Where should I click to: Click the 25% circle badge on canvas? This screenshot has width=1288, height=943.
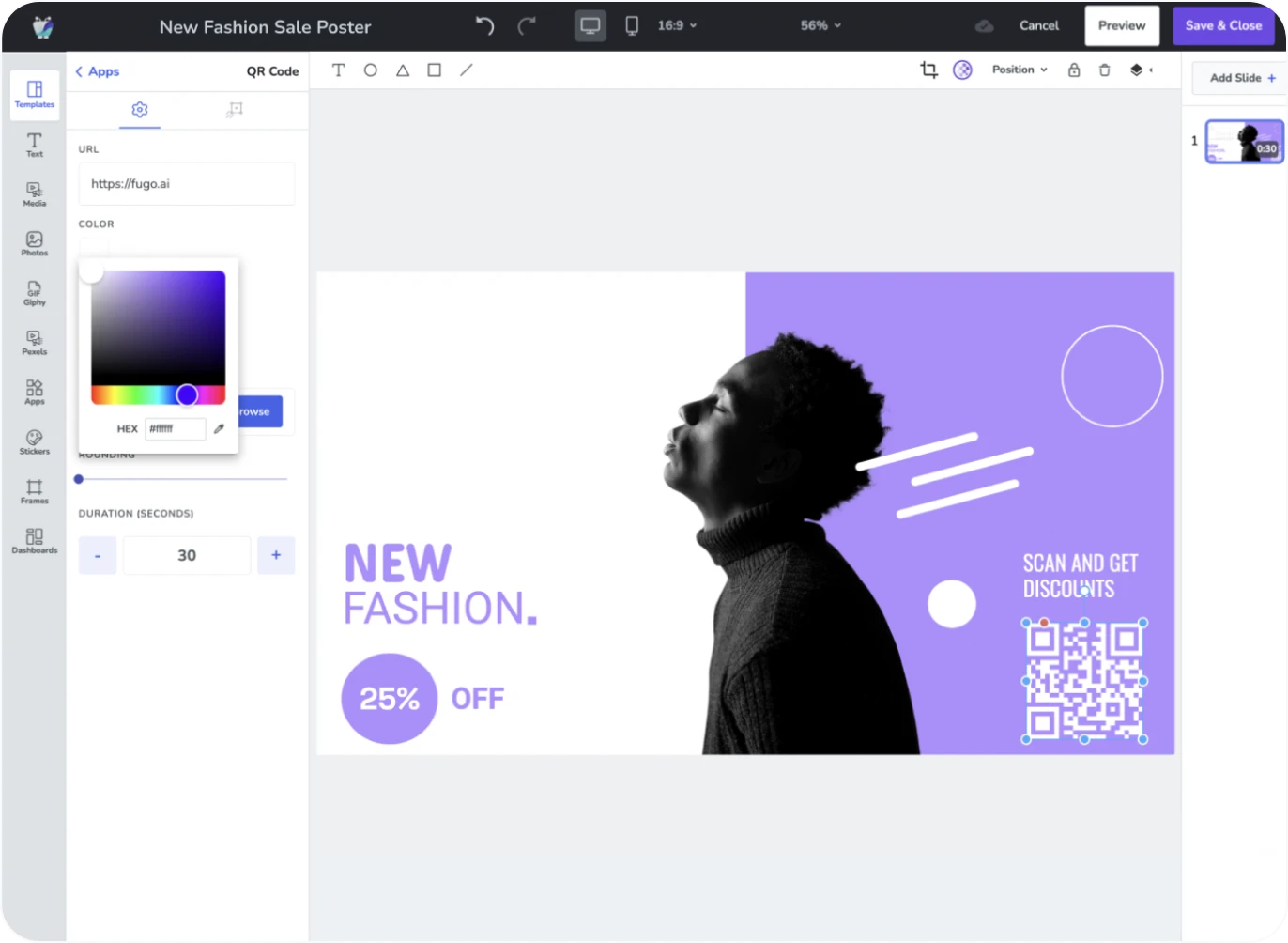(x=390, y=699)
